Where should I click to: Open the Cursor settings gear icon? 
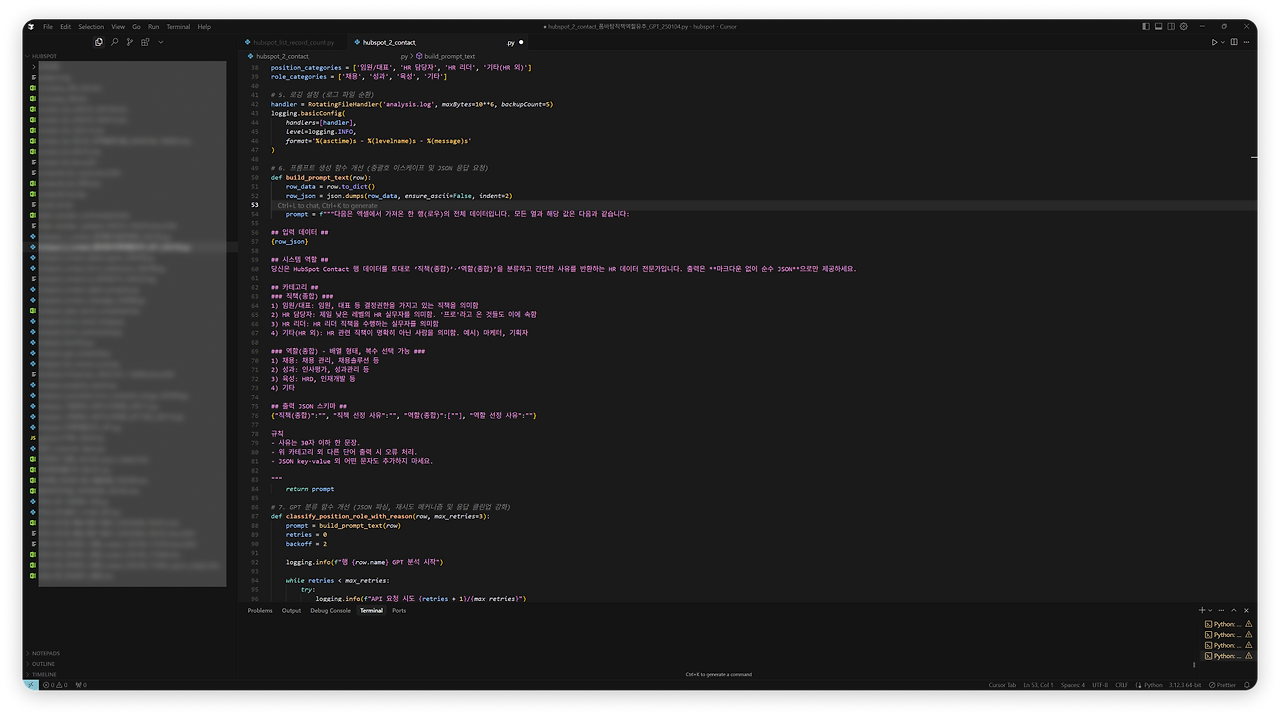(1184, 26)
